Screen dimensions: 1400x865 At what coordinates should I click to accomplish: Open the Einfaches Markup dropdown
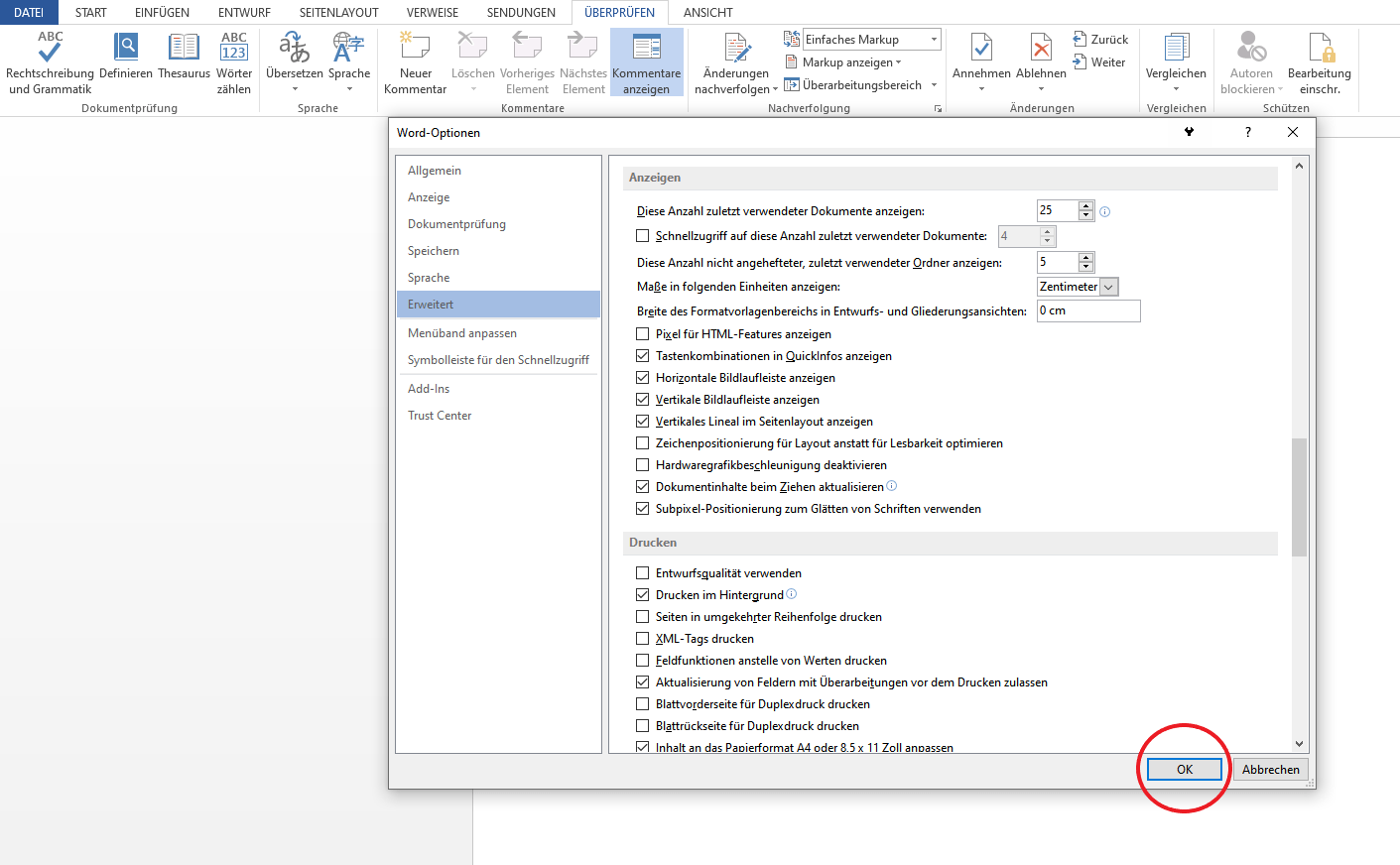tap(934, 40)
